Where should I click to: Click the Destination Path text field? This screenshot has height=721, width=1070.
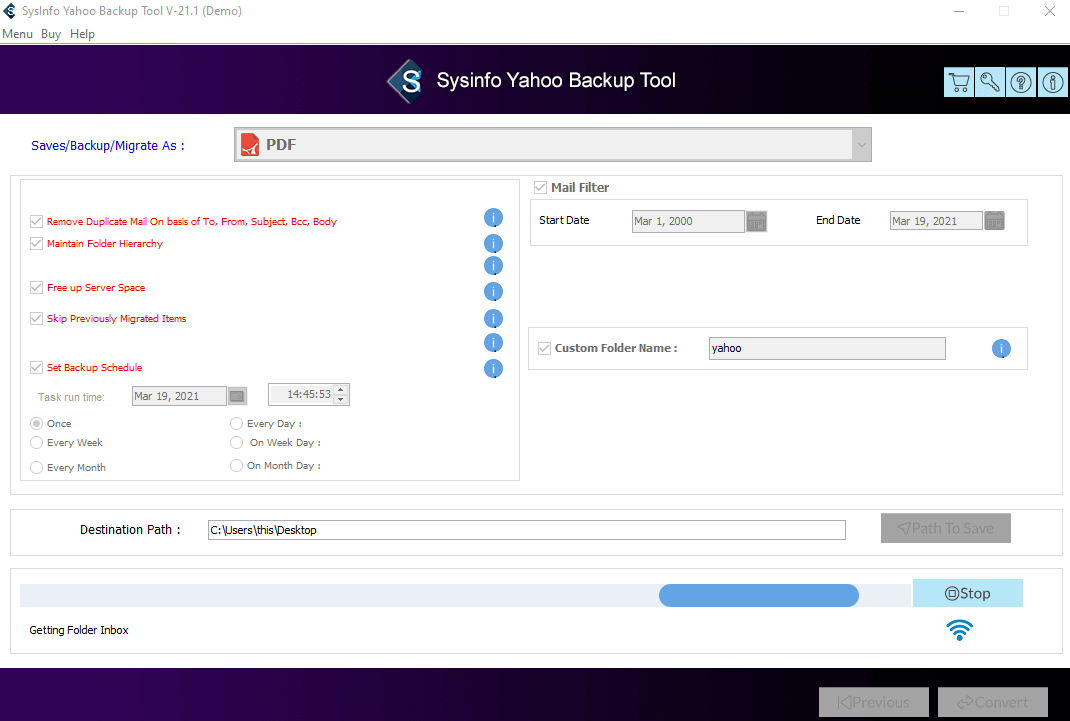526,530
